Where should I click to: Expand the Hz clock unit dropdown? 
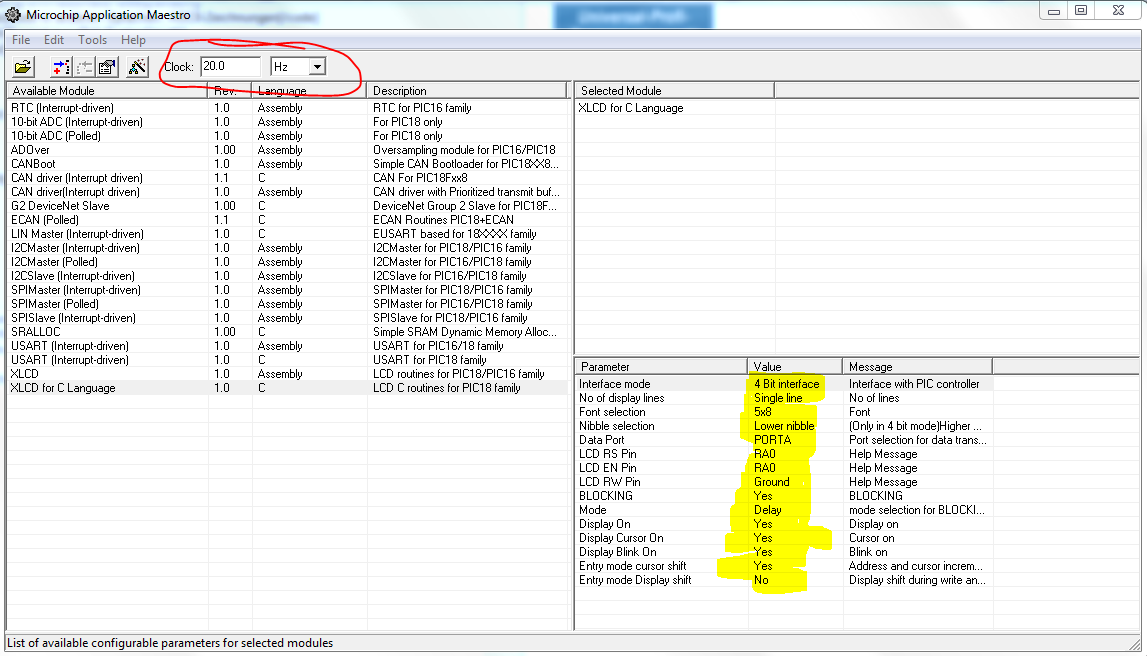pyautogui.click(x=317, y=67)
